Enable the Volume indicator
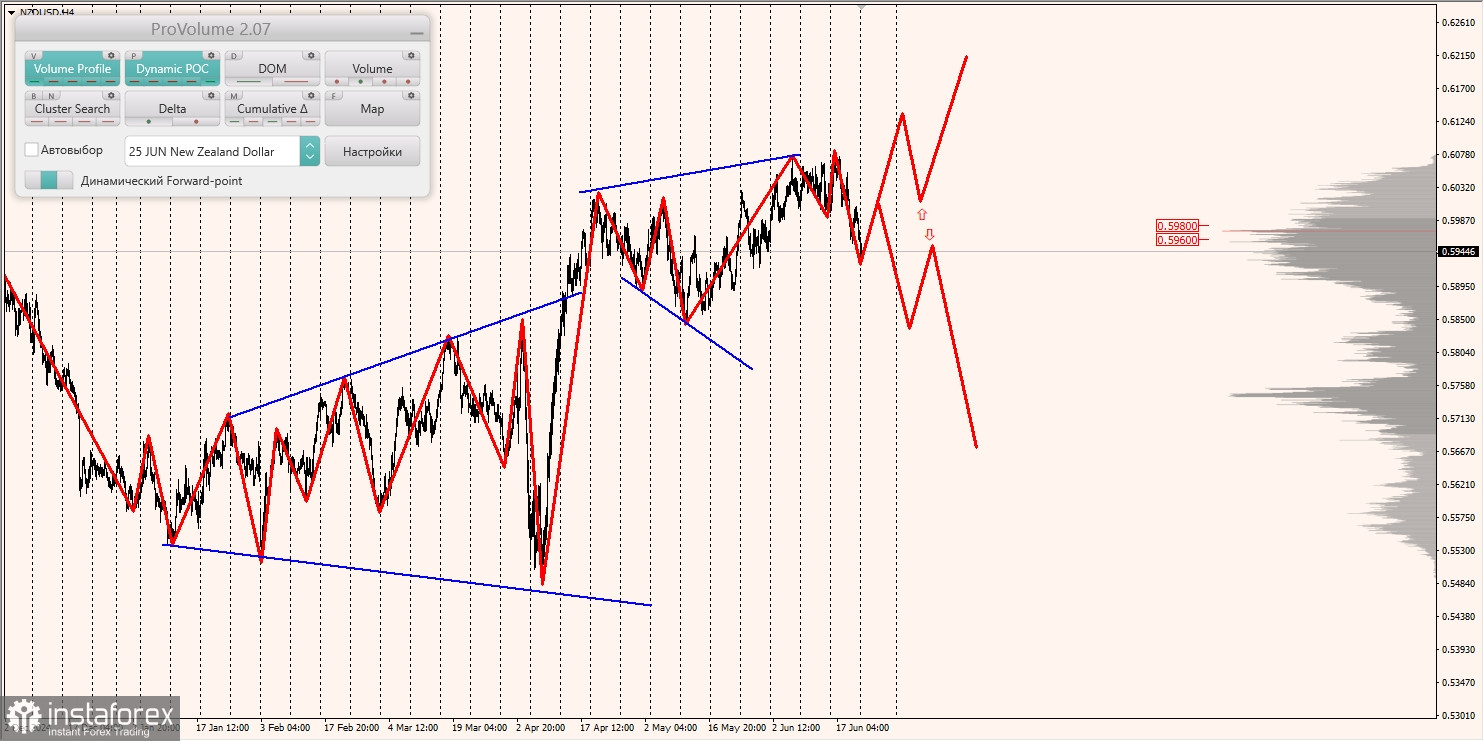This screenshot has height=741, width=1484. [372, 69]
